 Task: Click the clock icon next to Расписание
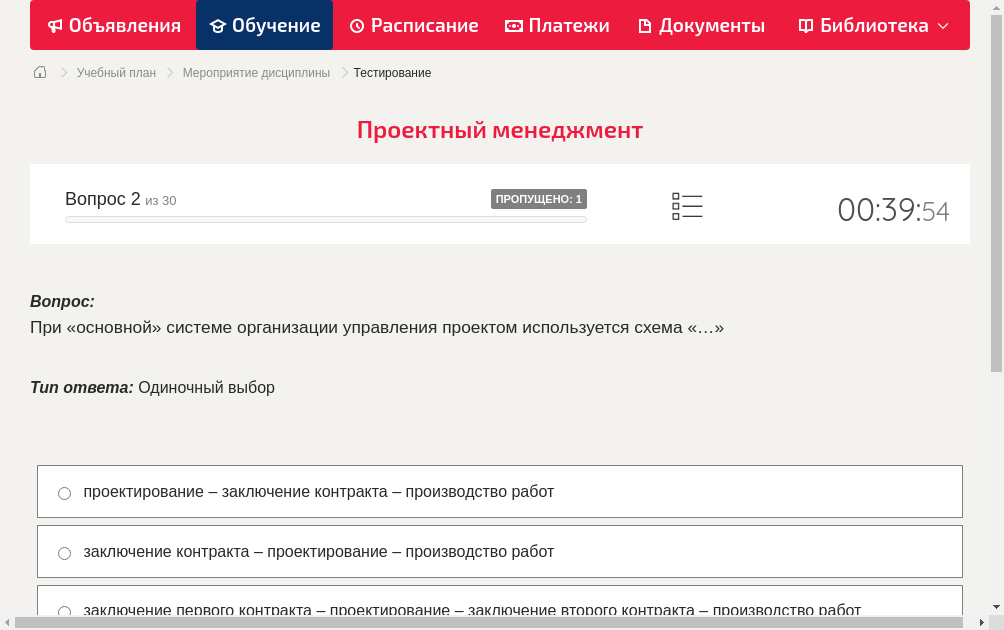pos(355,25)
